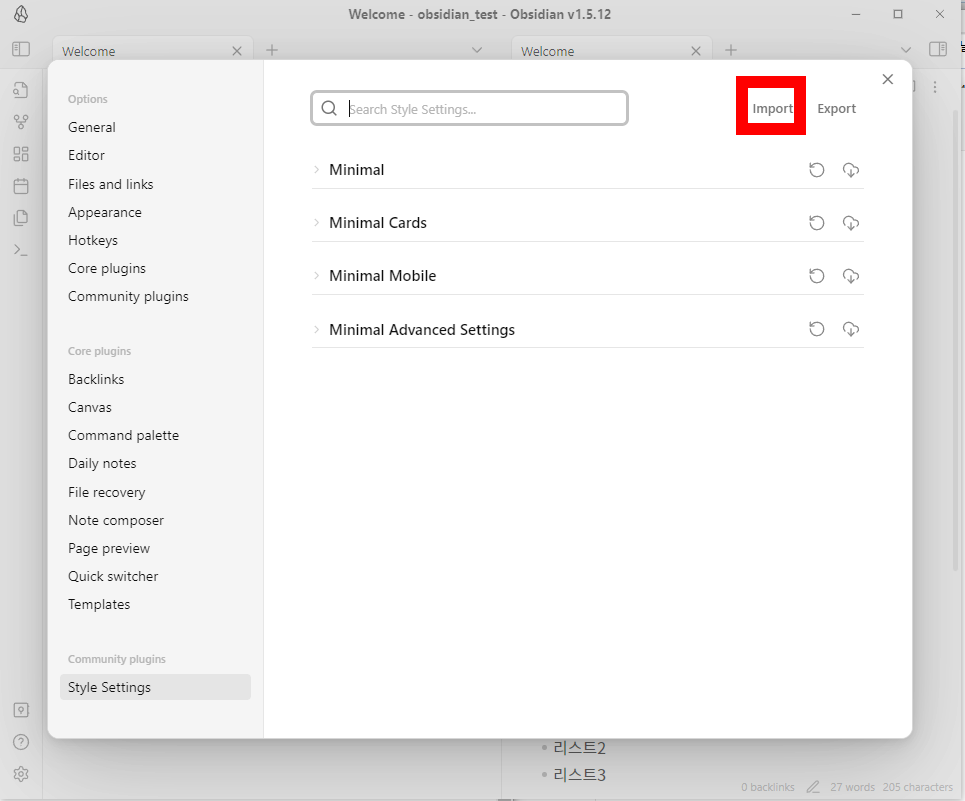965x801 pixels.
Task: Click Obsidian logo in title bar
Action: click(x=21, y=14)
